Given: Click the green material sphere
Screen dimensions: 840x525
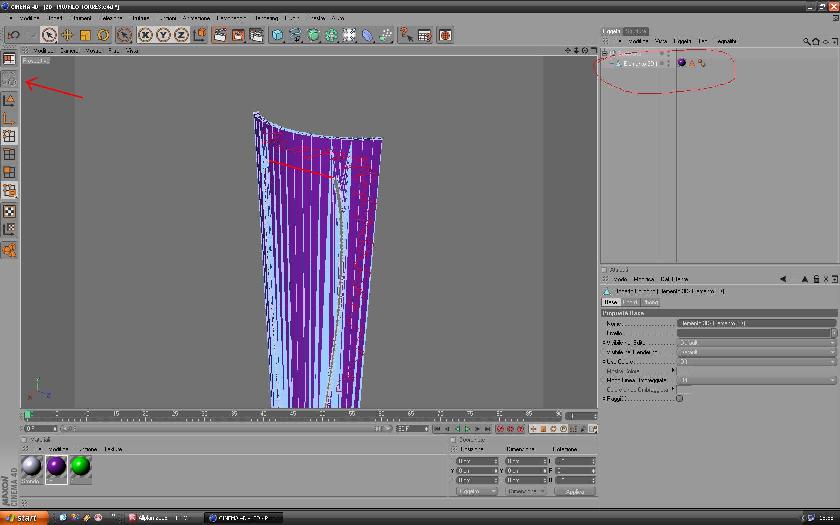Looking at the screenshot, I should pyautogui.click(x=80, y=467).
